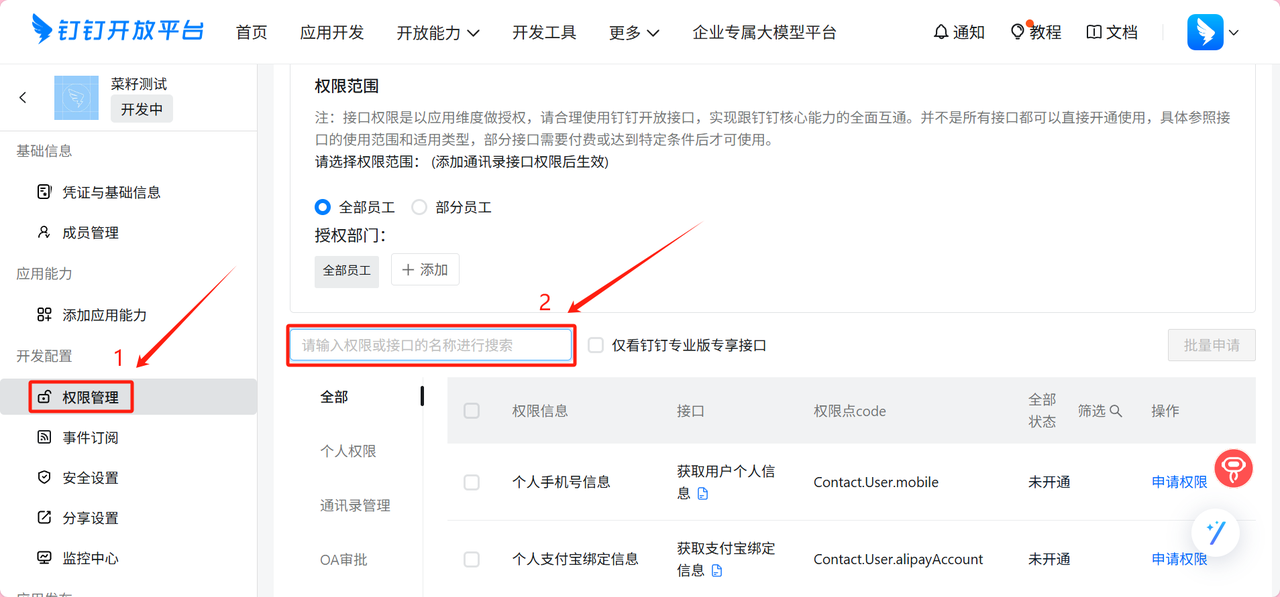Expand the account dropdown arrow beside avatar

coord(1234,32)
